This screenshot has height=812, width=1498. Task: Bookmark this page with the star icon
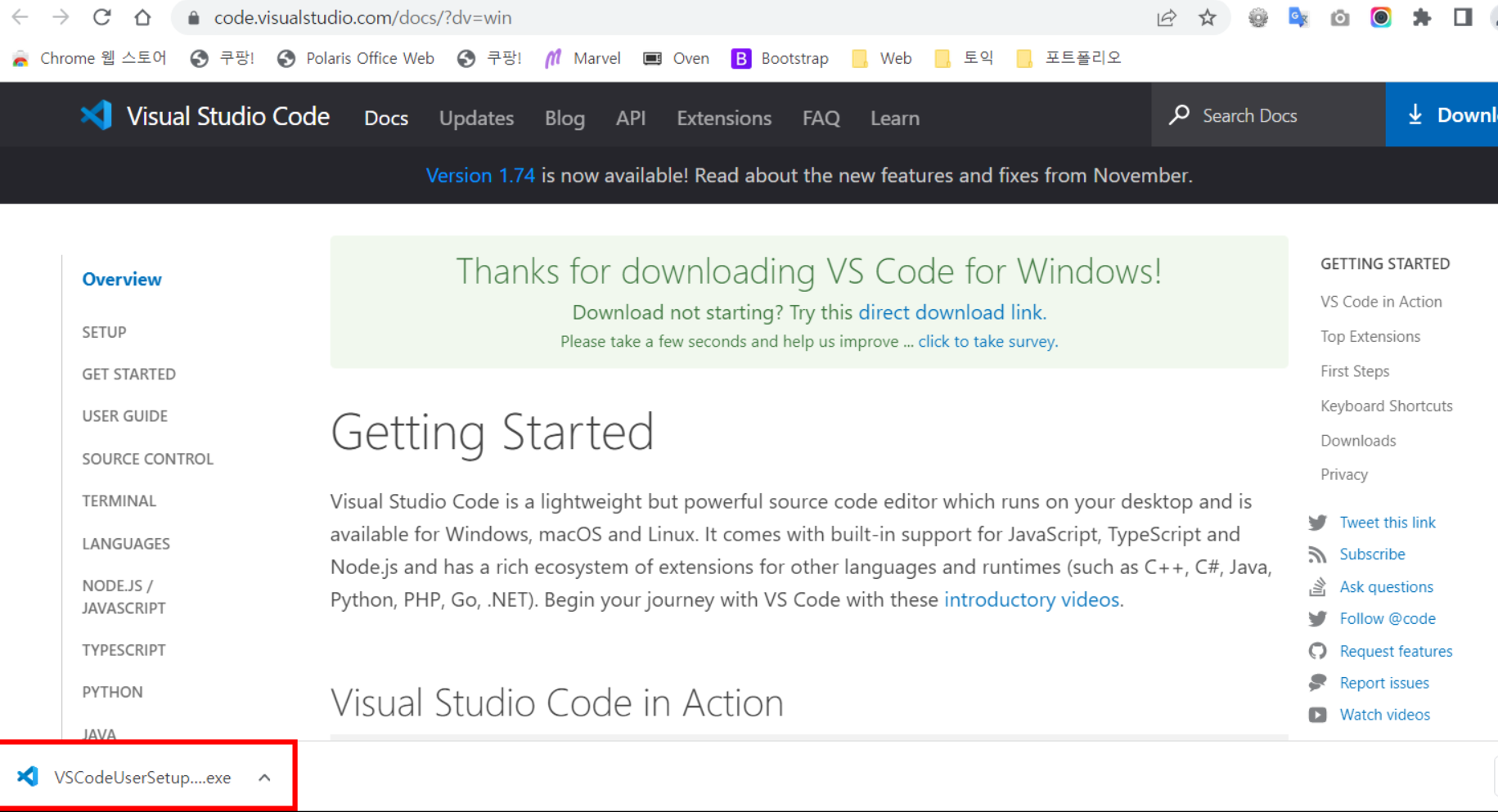coord(1208,17)
